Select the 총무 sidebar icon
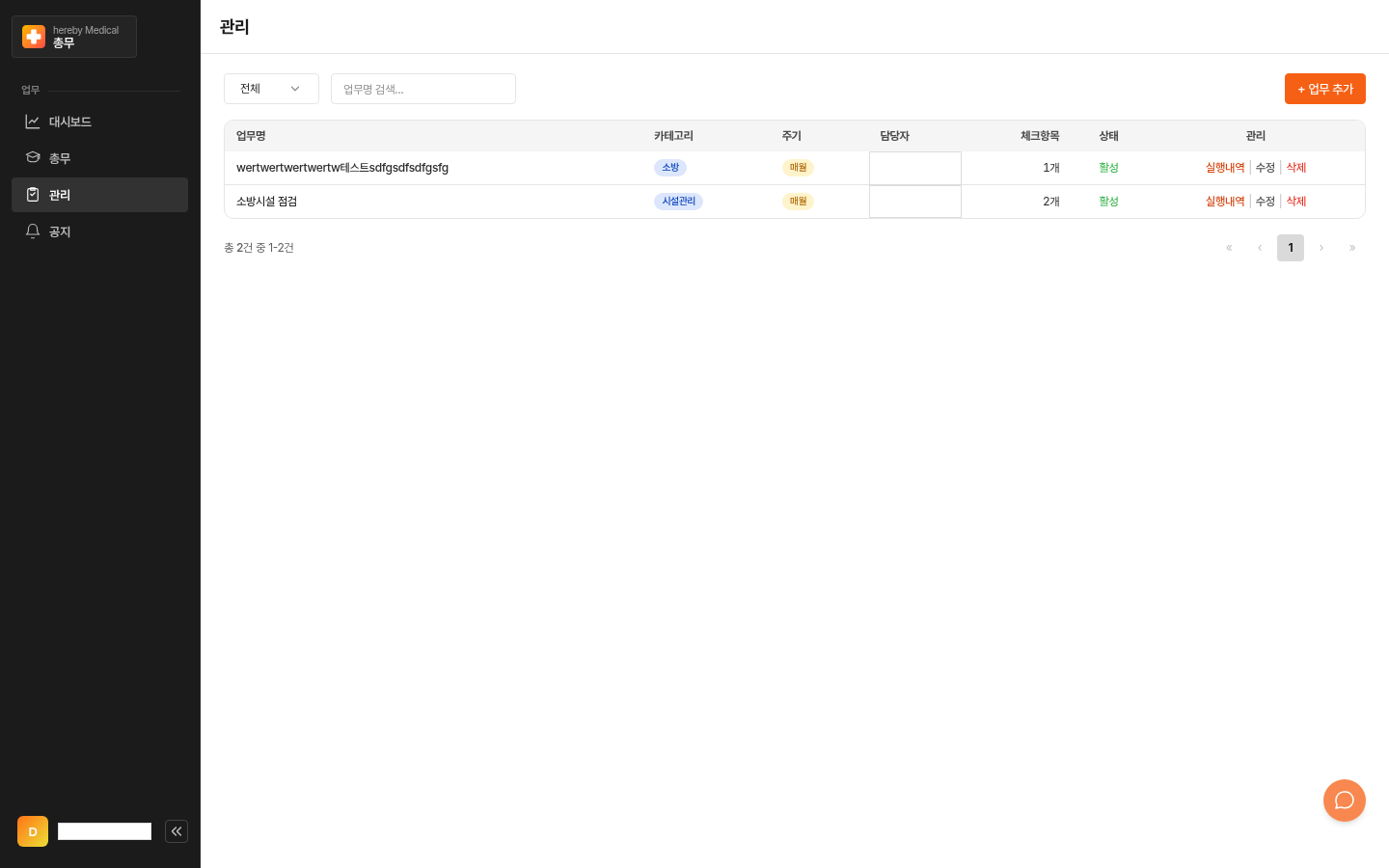The width and height of the screenshot is (1389, 868). [33, 158]
